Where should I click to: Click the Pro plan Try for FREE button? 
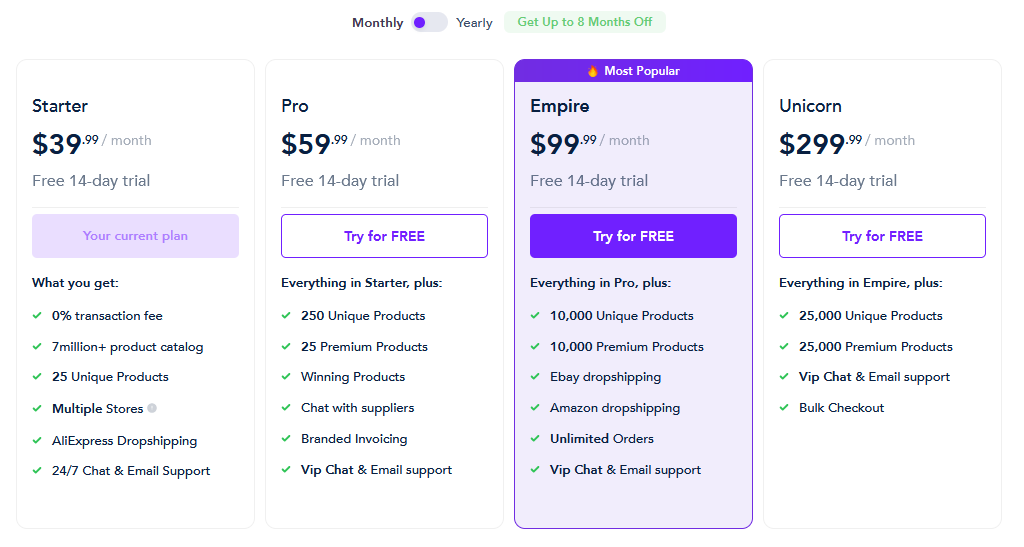pyautogui.click(x=384, y=236)
